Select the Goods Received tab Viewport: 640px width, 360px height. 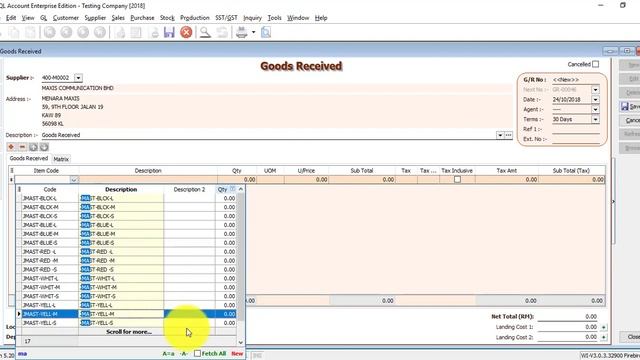tap(29, 158)
